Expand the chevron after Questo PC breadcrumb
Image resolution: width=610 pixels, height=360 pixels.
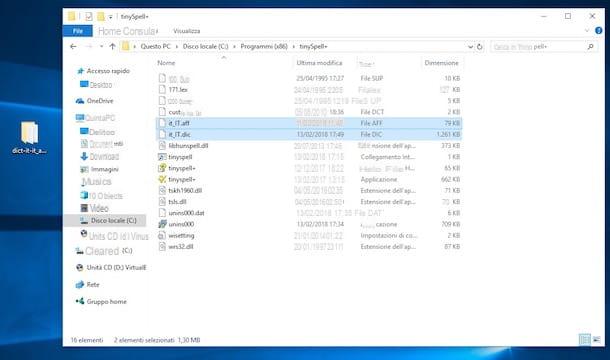[177, 46]
